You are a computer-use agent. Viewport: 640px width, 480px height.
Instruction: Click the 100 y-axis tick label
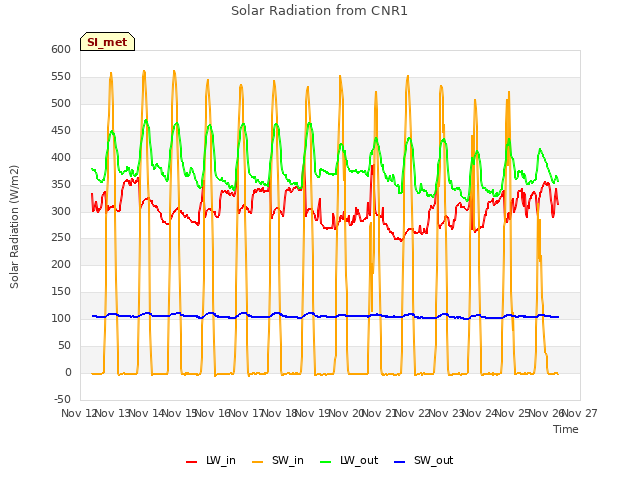[61, 318]
